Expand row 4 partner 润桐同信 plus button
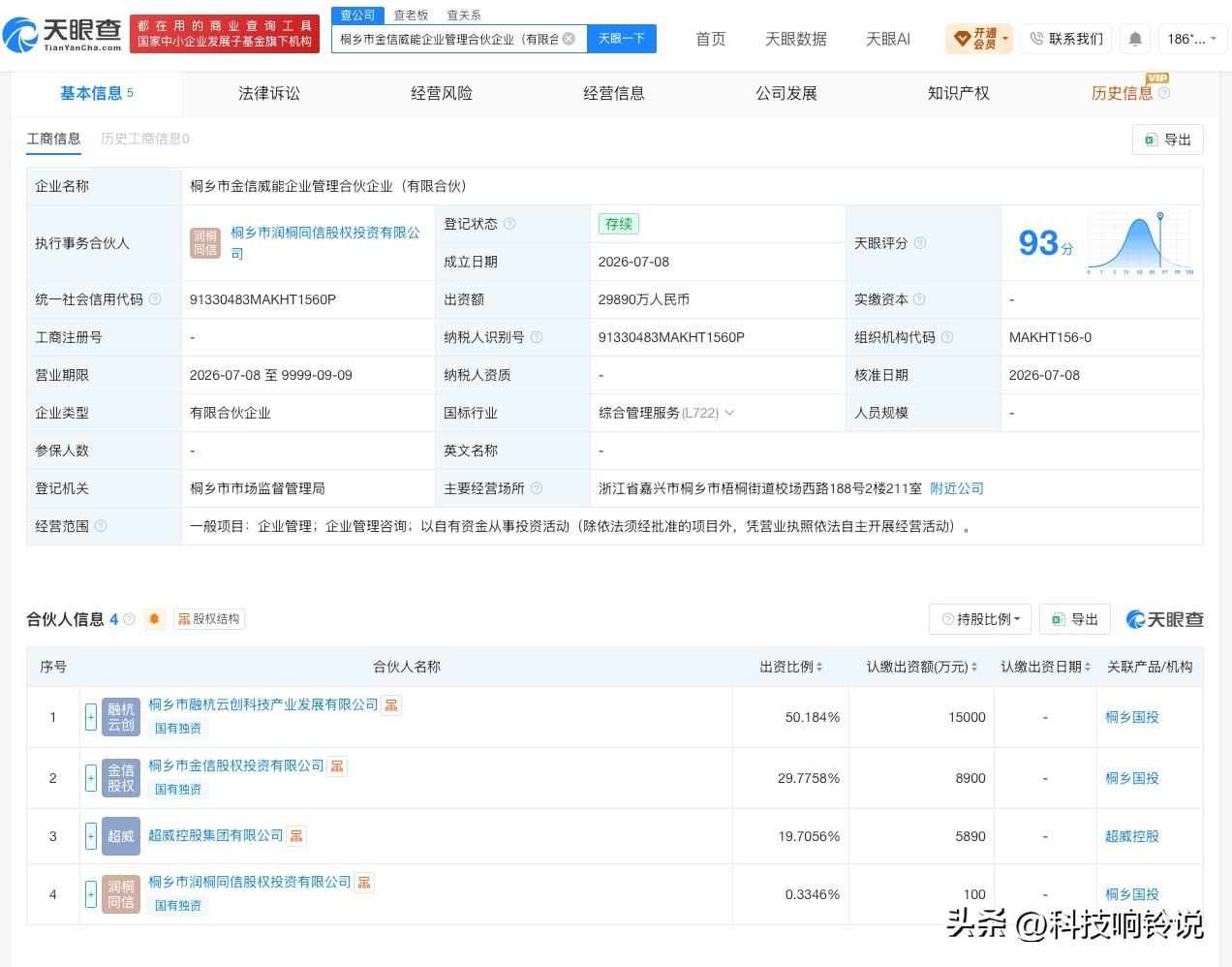Image resolution: width=1232 pixels, height=967 pixels. click(x=91, y=894)
